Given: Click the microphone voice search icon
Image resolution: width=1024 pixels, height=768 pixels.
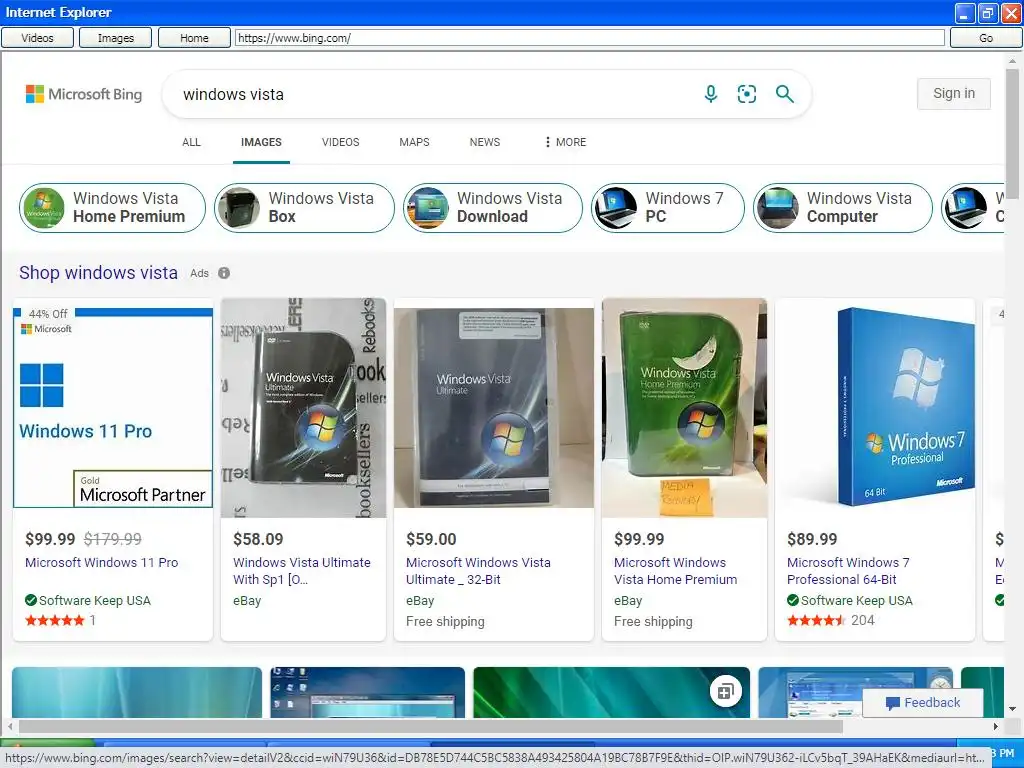Looking at the screenshot, I should coord(711,94).
